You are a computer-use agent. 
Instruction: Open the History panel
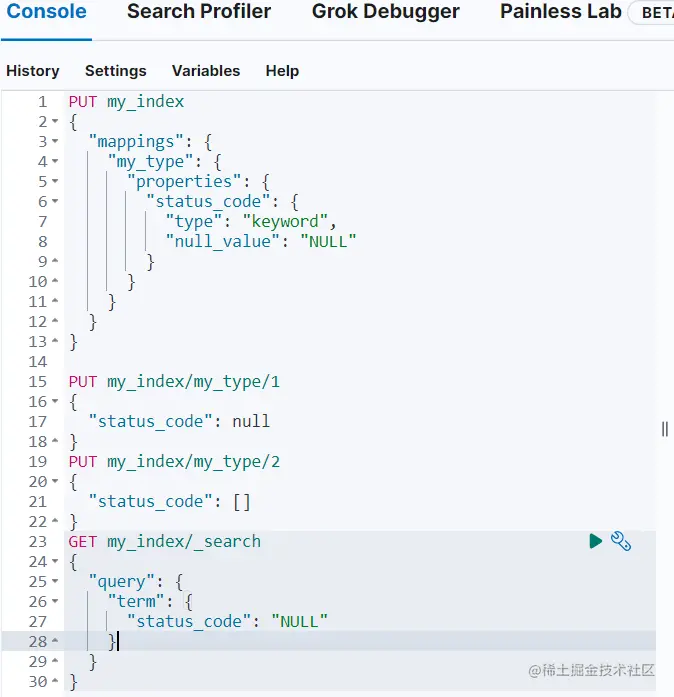(x=33, y=71)
